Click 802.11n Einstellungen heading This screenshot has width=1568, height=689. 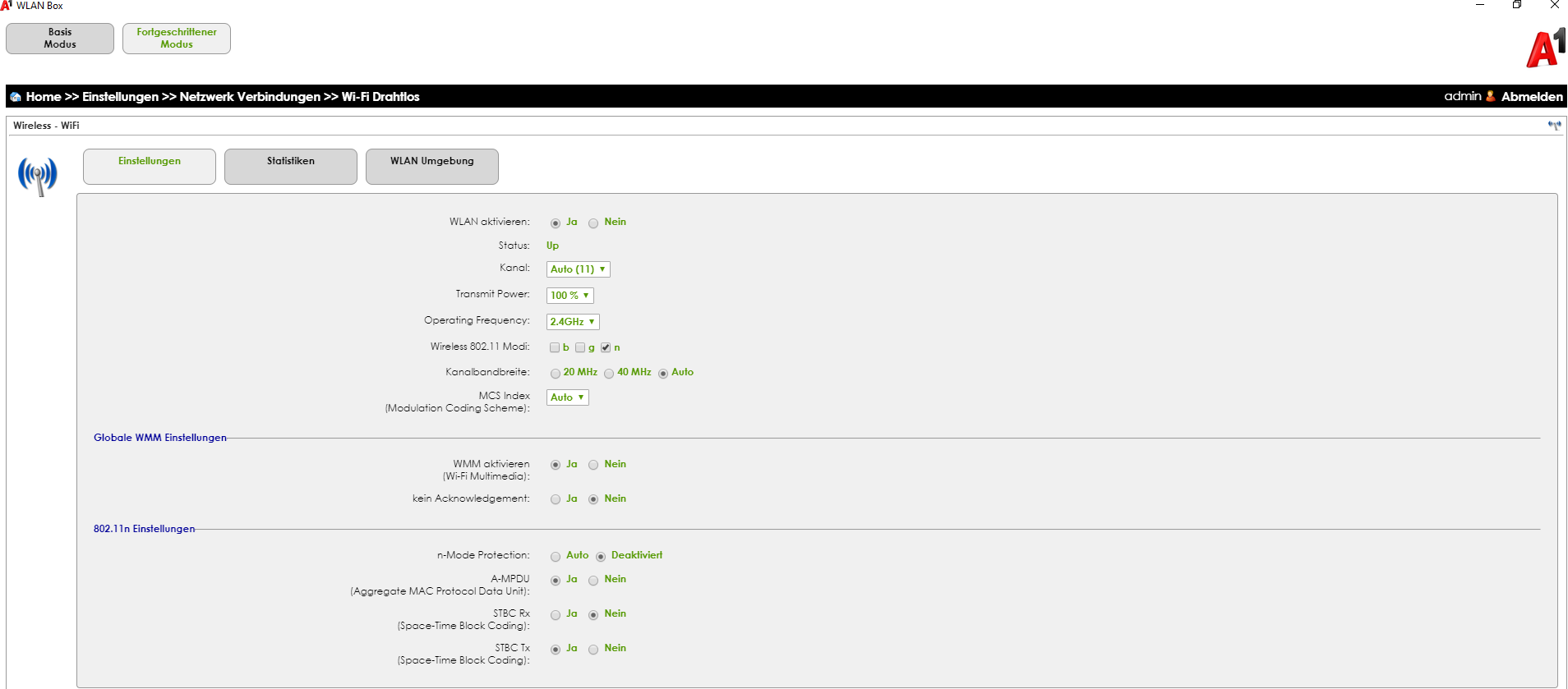pos(145,529)
